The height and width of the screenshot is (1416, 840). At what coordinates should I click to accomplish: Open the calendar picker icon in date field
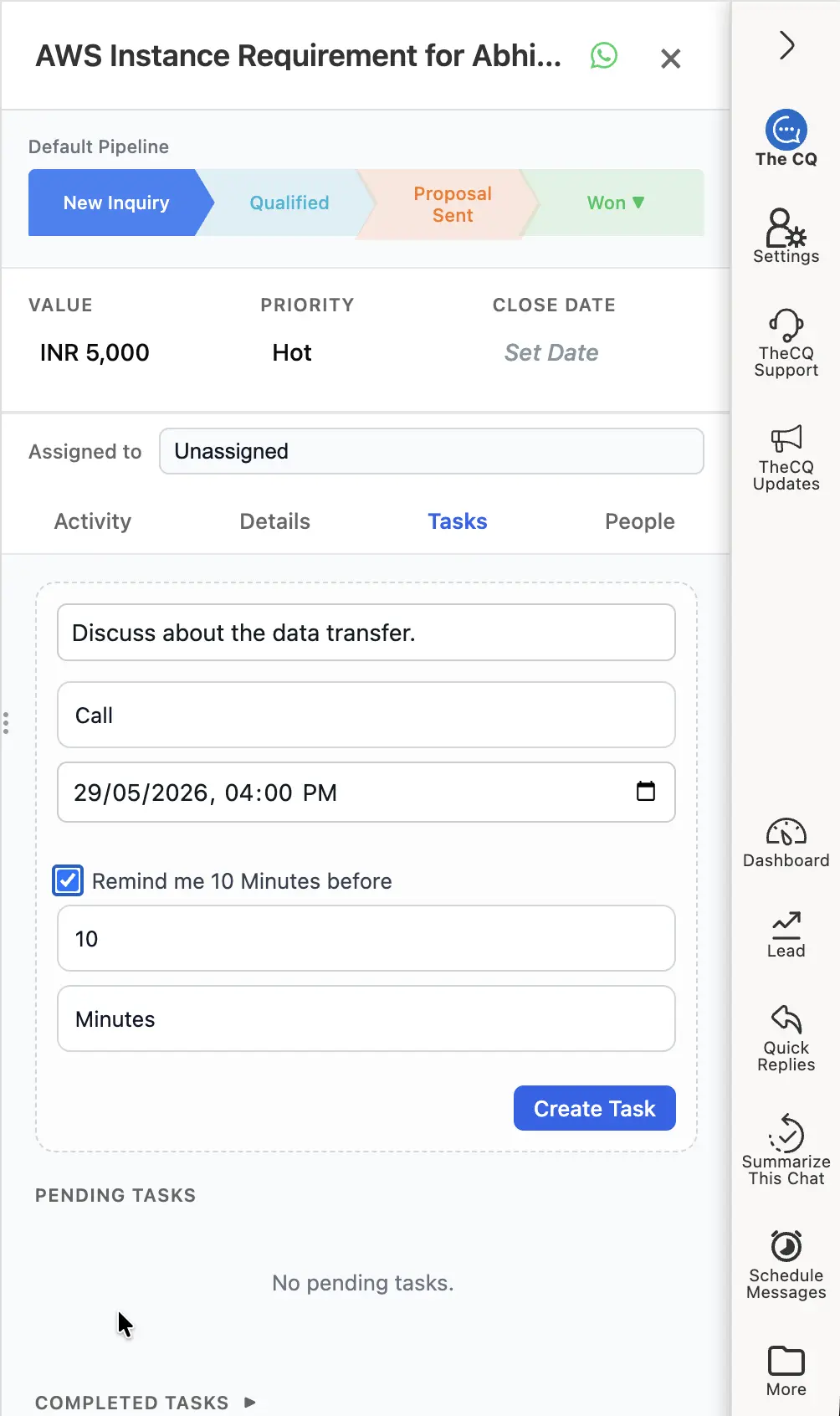(646, 791)
